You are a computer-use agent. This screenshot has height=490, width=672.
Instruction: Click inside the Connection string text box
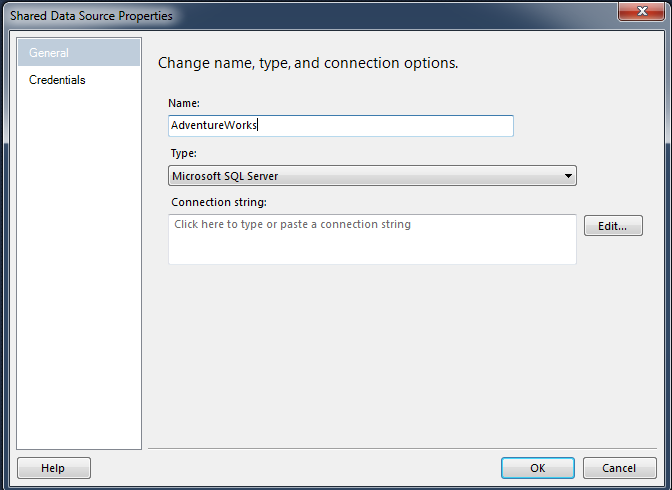pos(372,245)
